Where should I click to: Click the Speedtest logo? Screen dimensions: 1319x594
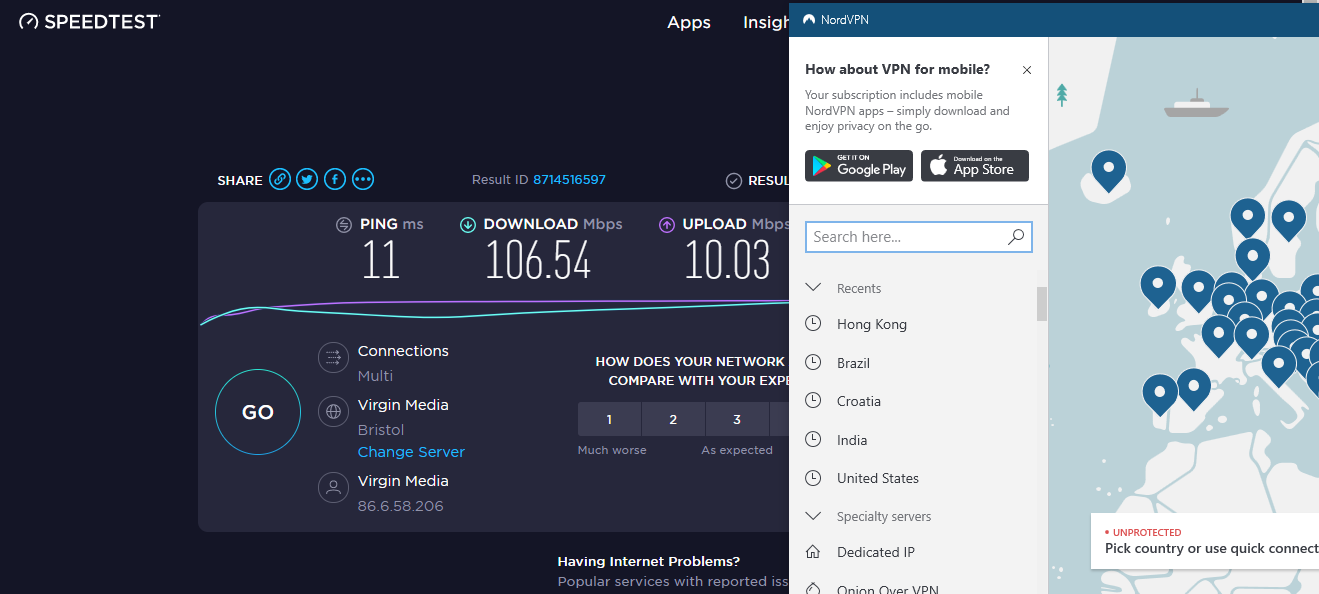pos(90,21)
